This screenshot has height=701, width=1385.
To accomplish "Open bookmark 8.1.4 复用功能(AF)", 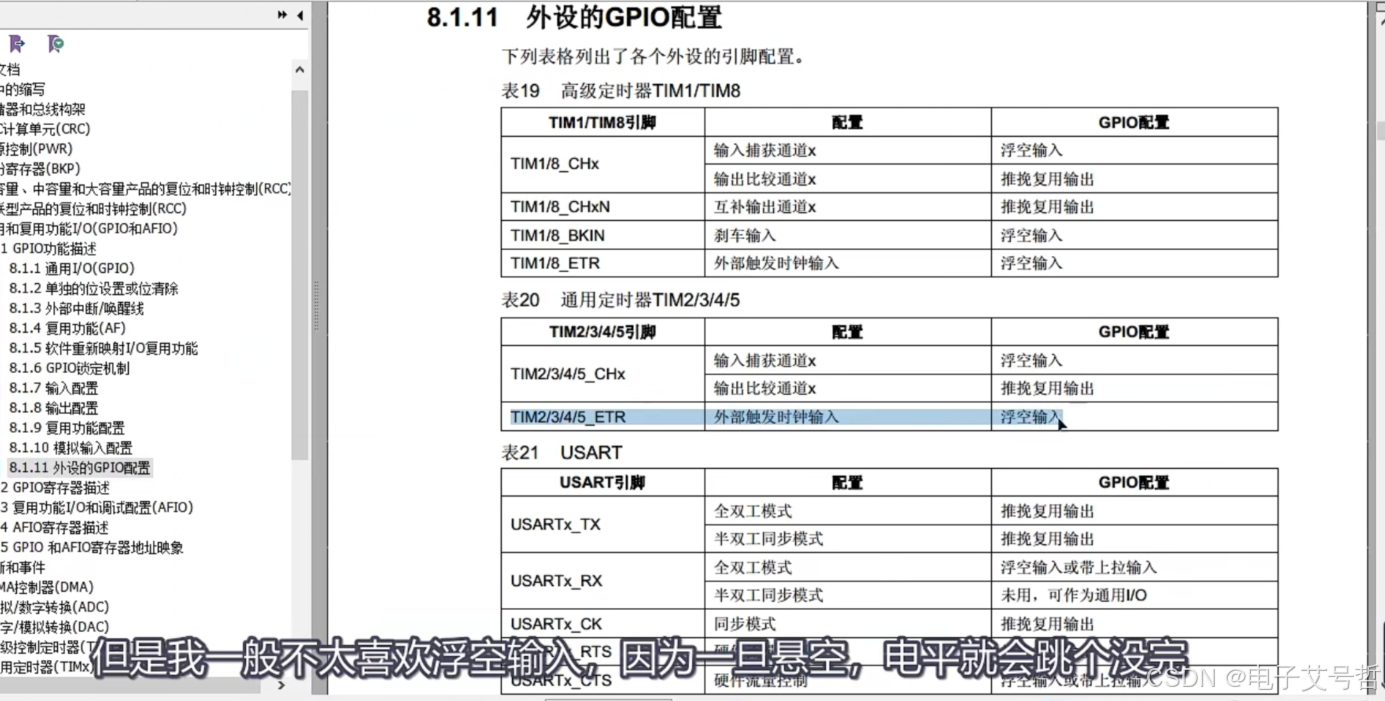I will (67, 328).
